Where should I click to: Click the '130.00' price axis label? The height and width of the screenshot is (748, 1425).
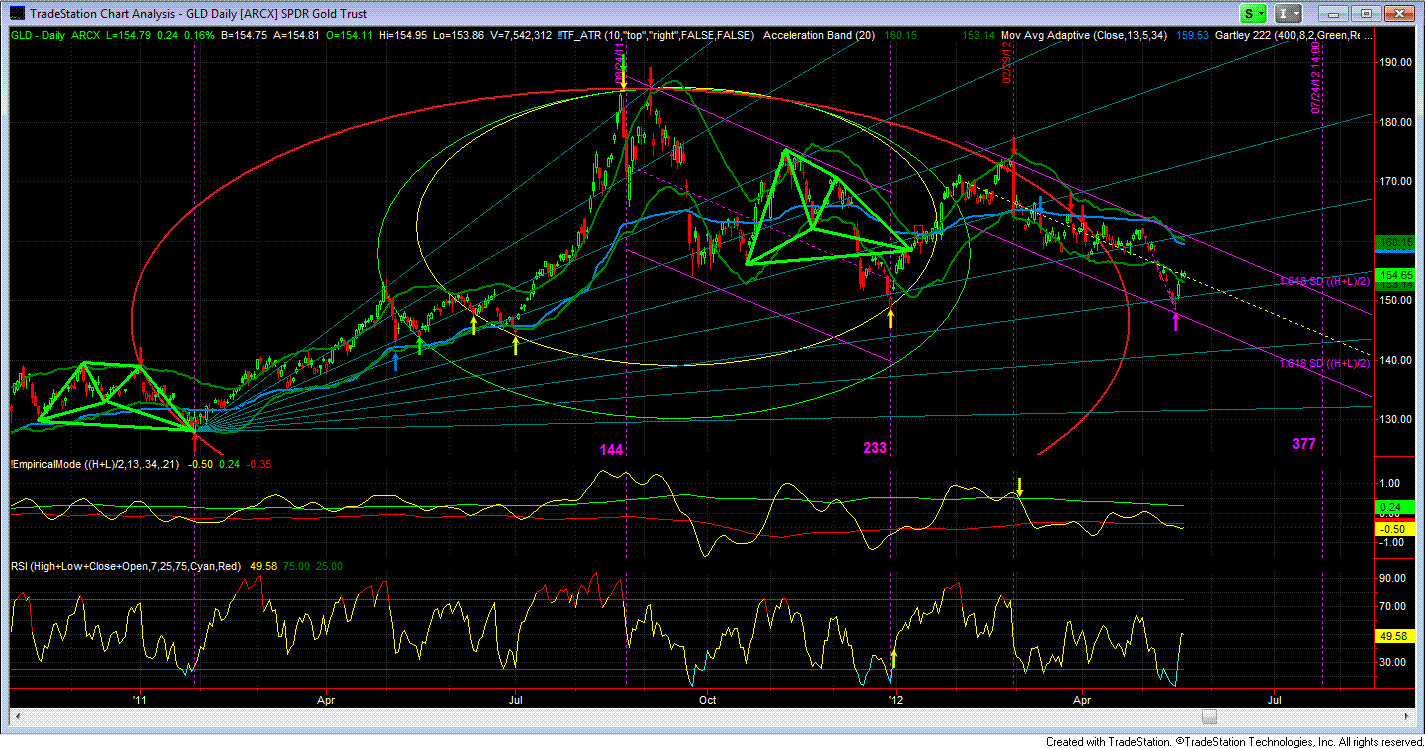coord(1395,420)
